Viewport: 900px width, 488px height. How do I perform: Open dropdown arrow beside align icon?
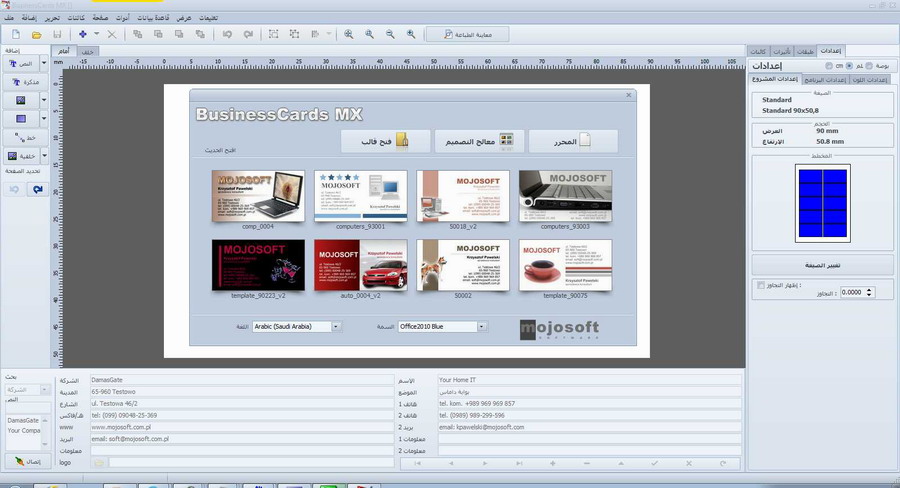[328, 34]
